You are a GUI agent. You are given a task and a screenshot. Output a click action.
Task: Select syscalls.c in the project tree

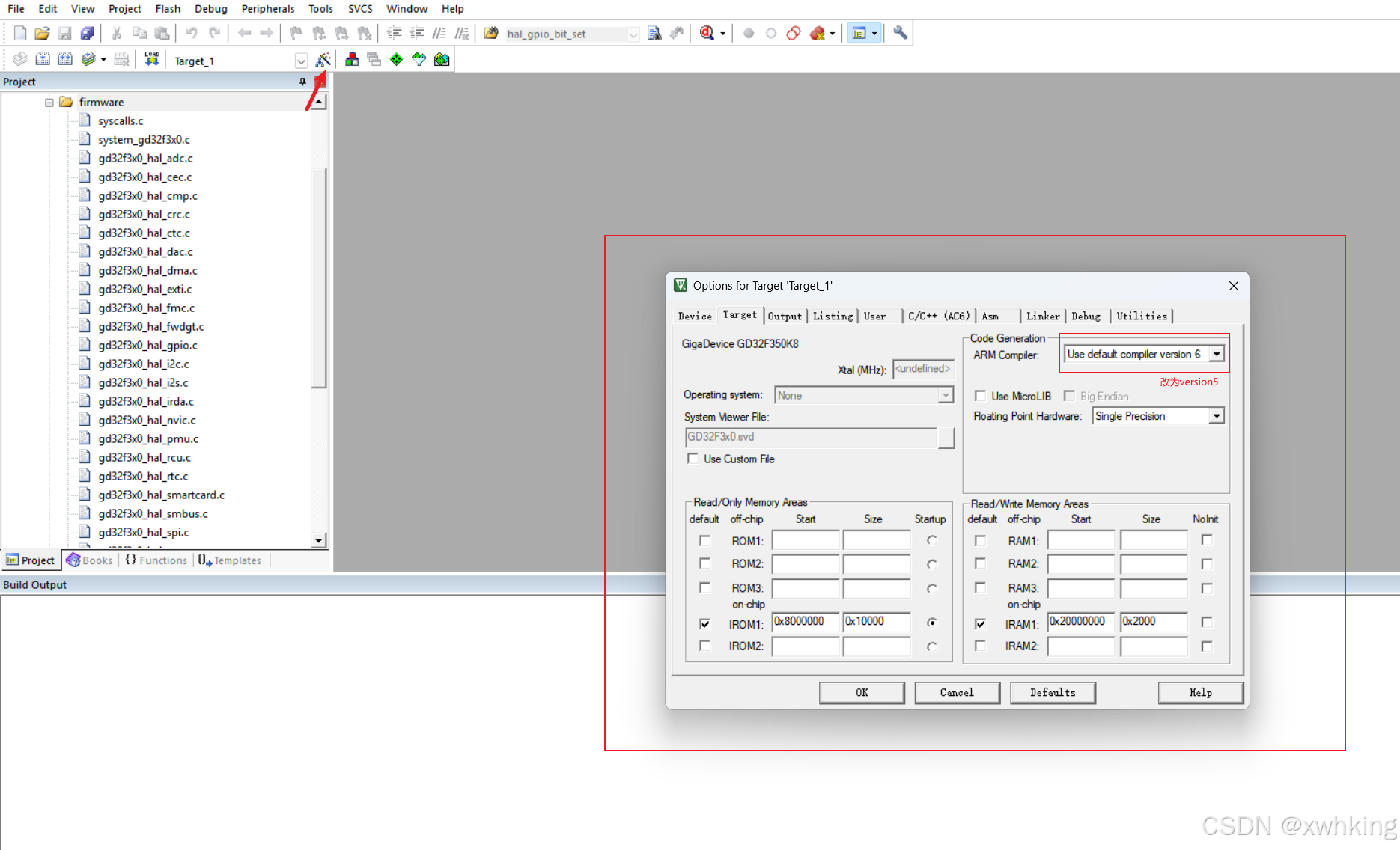[x=121, y=120]
